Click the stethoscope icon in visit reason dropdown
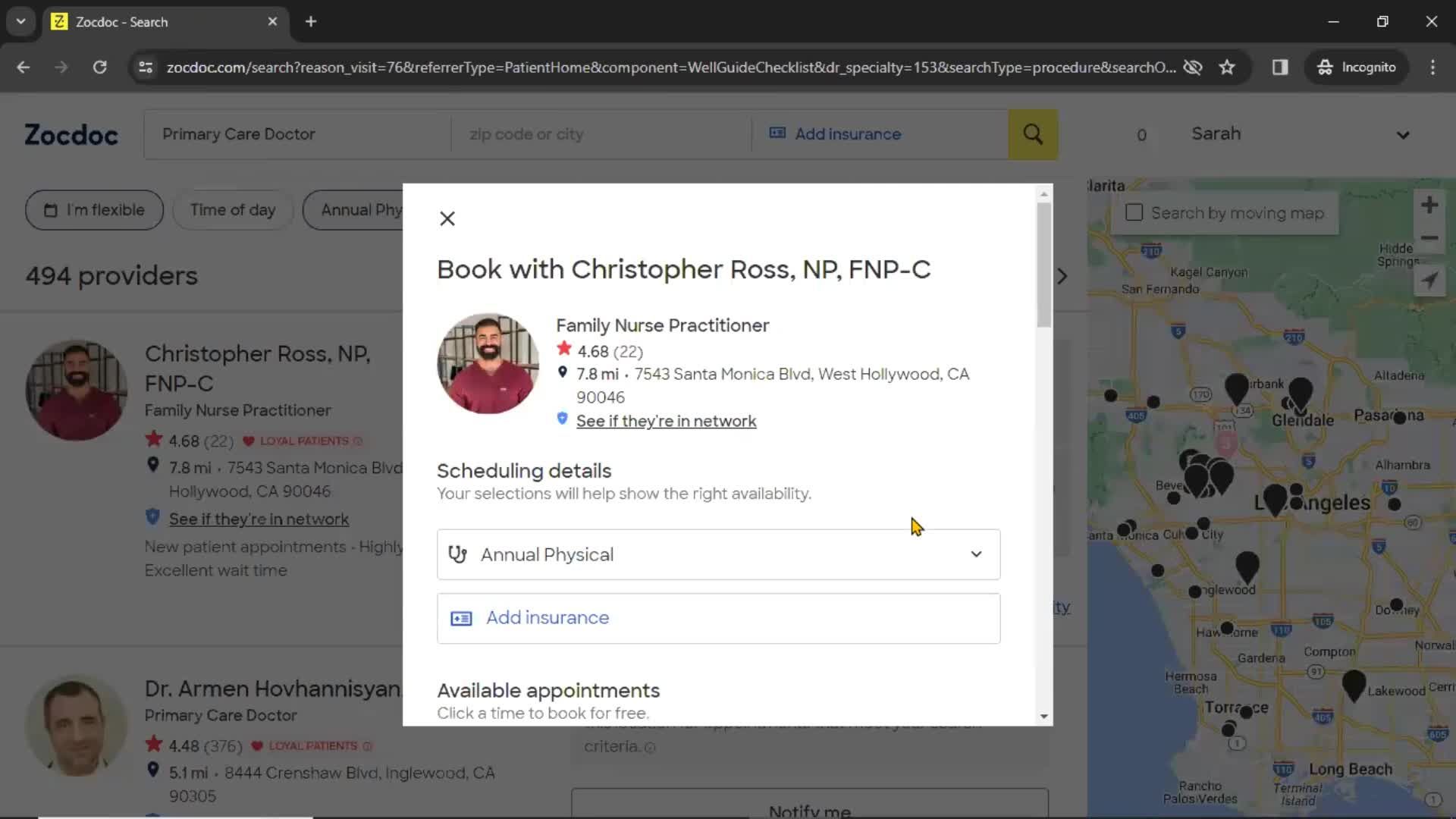 (458, 554)
